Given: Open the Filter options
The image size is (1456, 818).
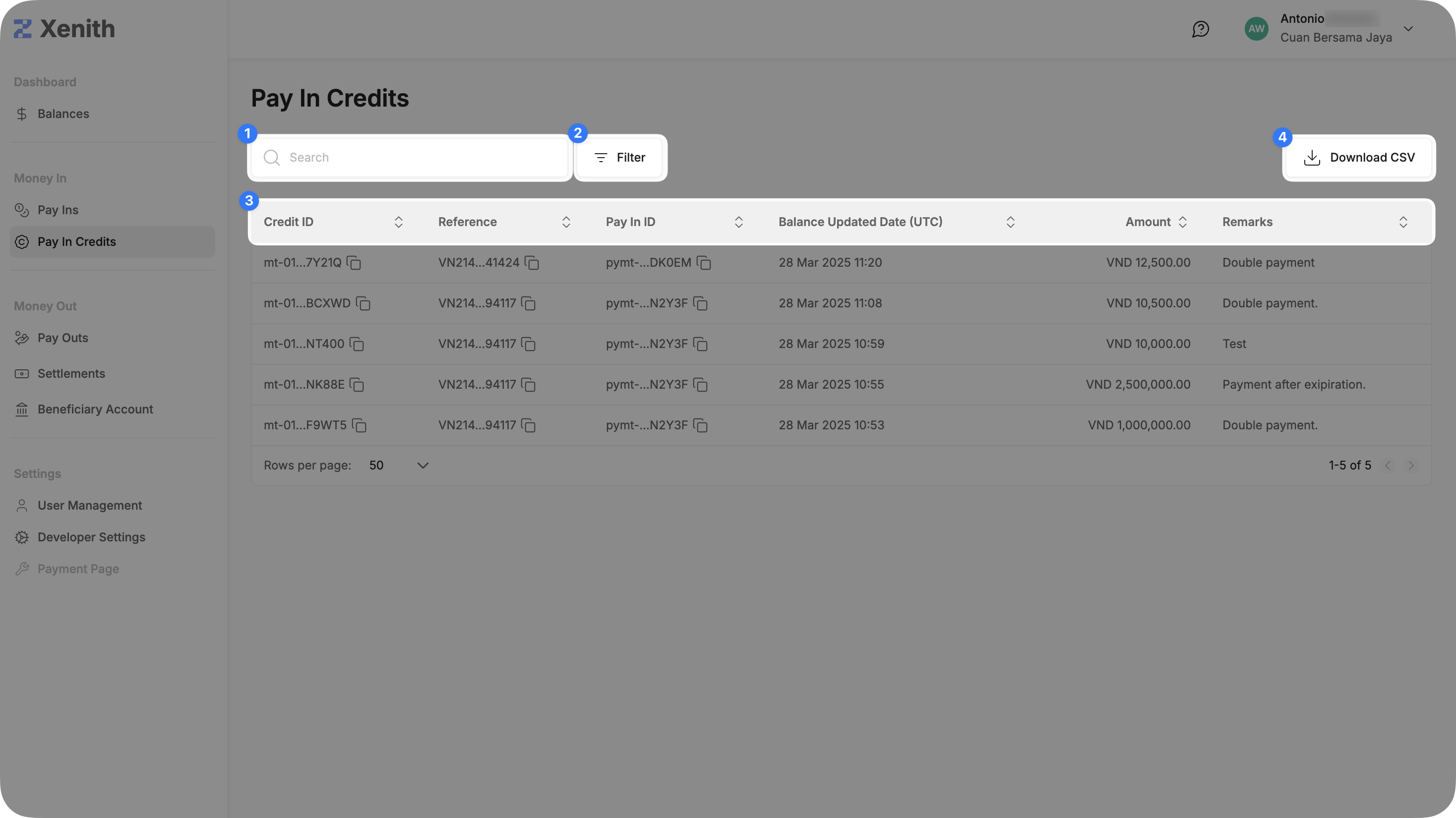Looking at the screenshot, I should (x=619, y=158).
